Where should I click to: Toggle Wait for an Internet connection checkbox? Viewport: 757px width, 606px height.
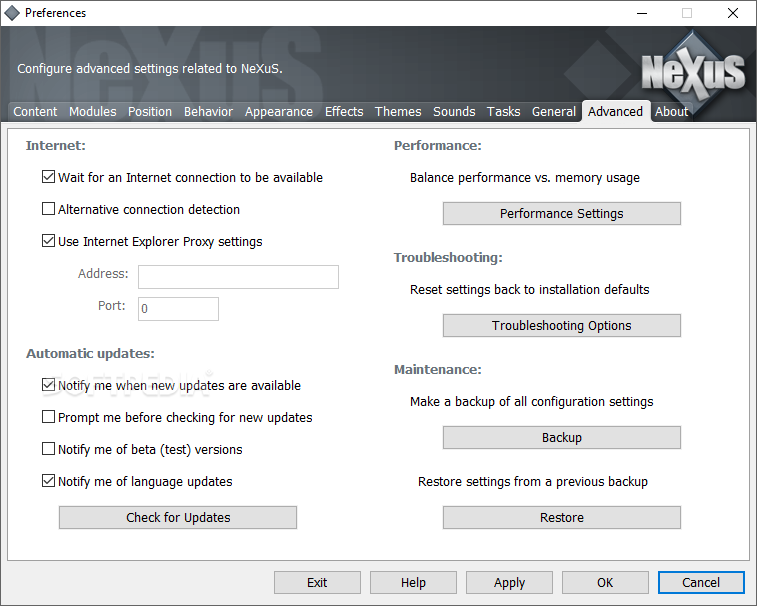click(x=48, y=177)
